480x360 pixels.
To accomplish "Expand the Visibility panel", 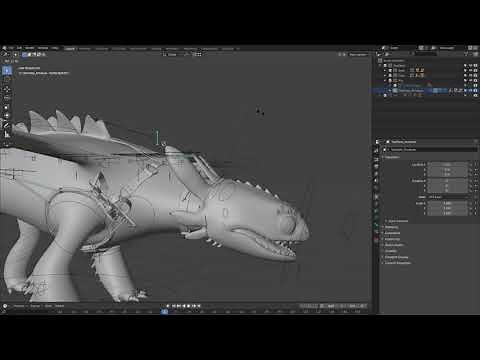I will click(391, 251).
